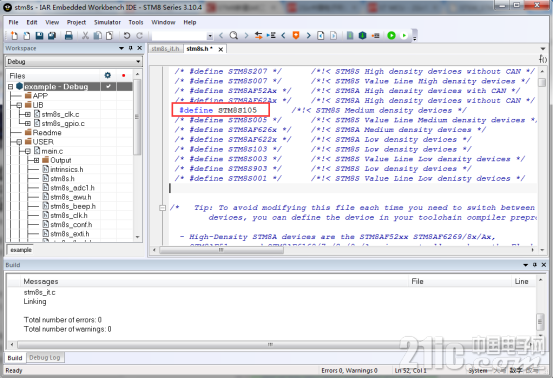Click the Debug without Downloading icon

click(x=404, y=36)
